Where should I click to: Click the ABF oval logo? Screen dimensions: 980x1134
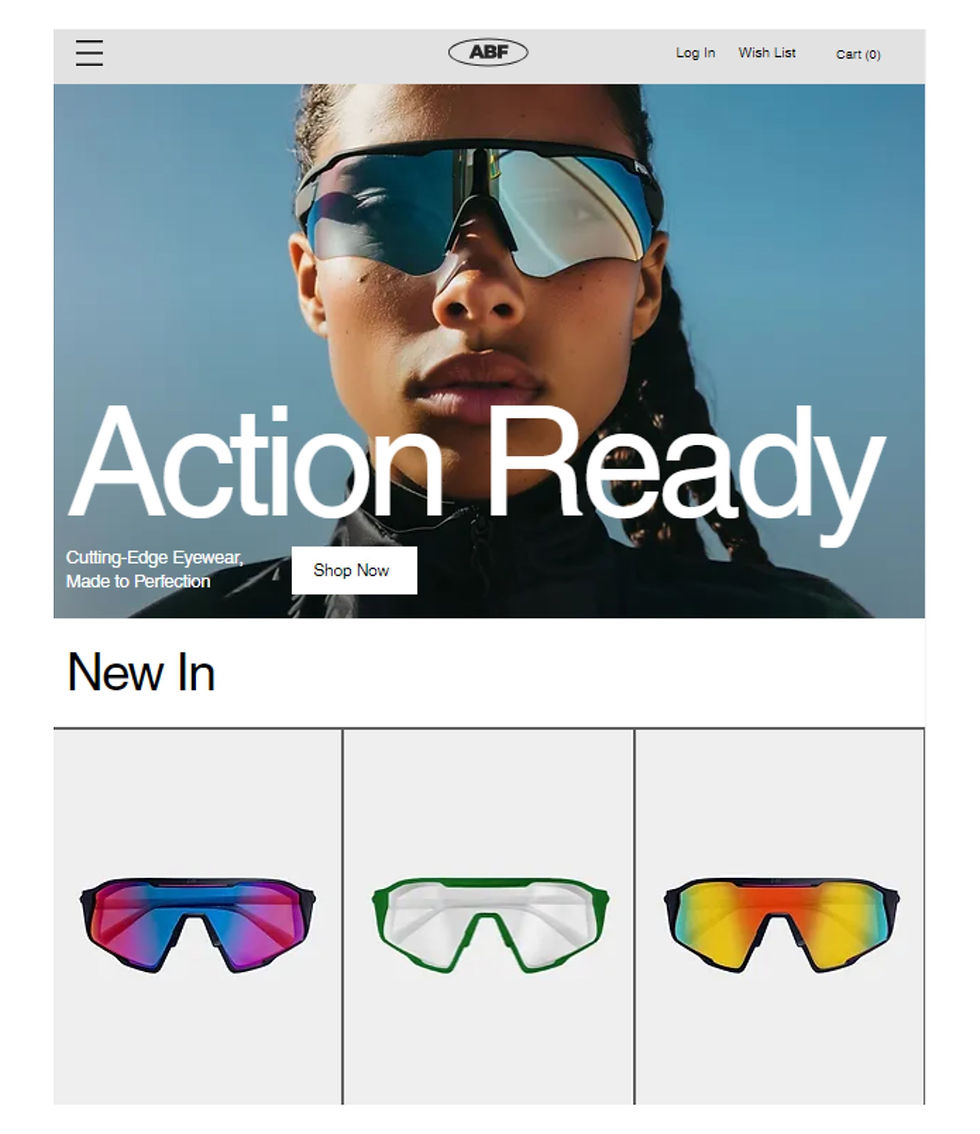(x=488, y=52)
